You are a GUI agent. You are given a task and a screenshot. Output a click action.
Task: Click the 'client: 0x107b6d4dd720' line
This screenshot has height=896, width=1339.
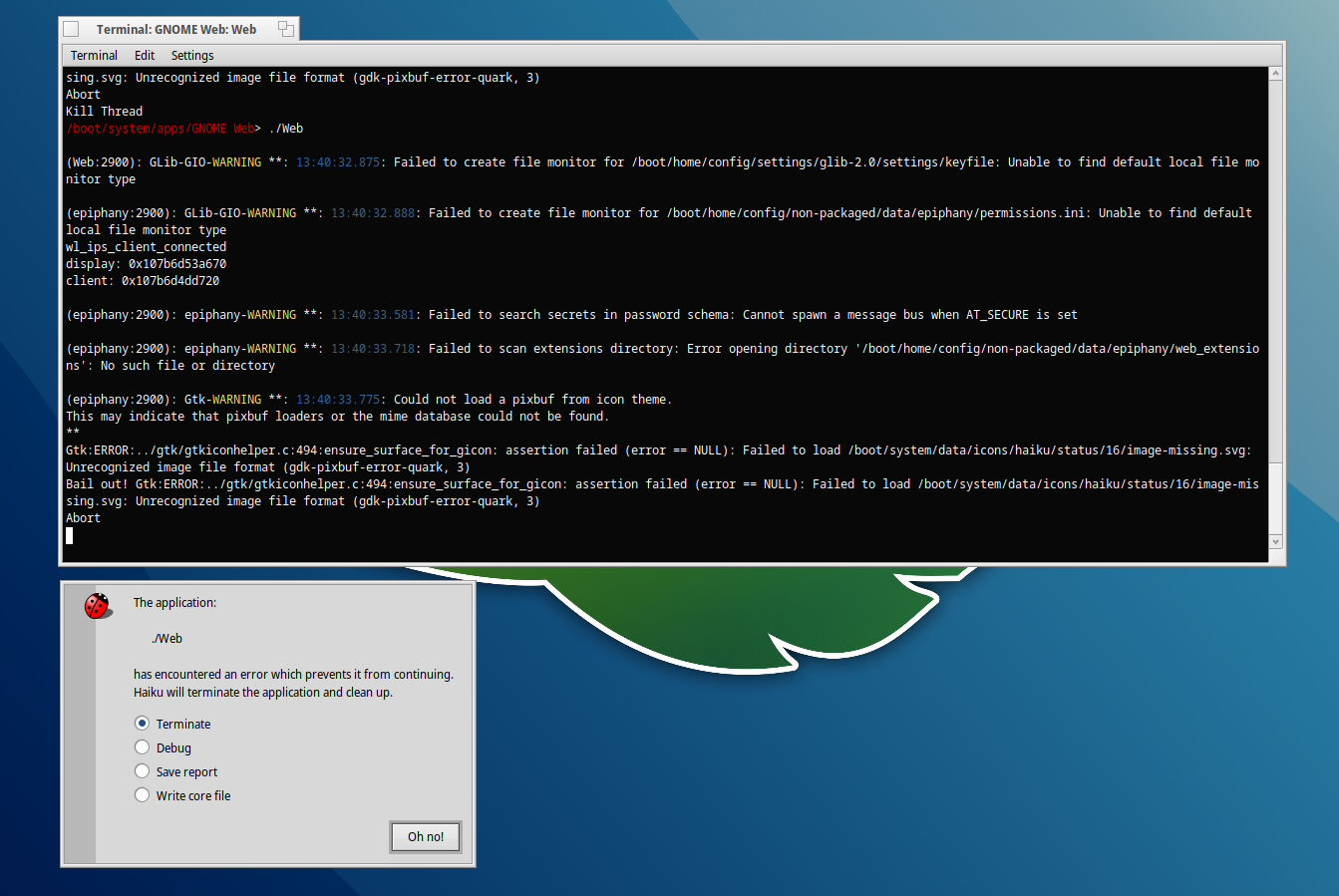pos(143,281)
